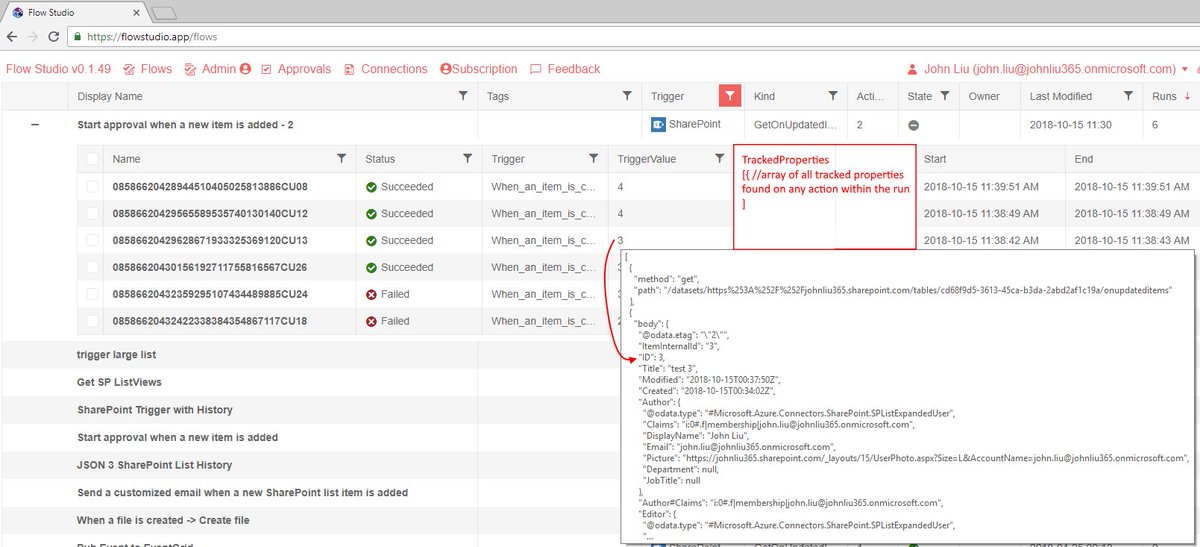Open run 08586620432359295107434489885CU24

(210, 295)
